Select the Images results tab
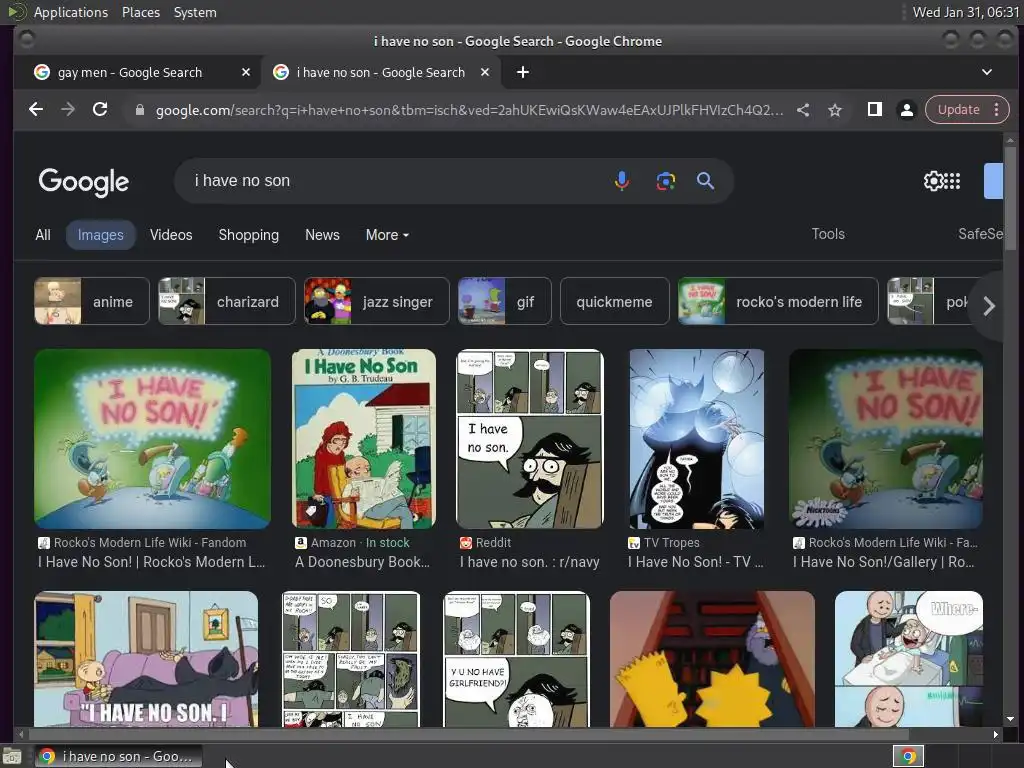Viewport: 1024px width, 768px height. [100, 235]
